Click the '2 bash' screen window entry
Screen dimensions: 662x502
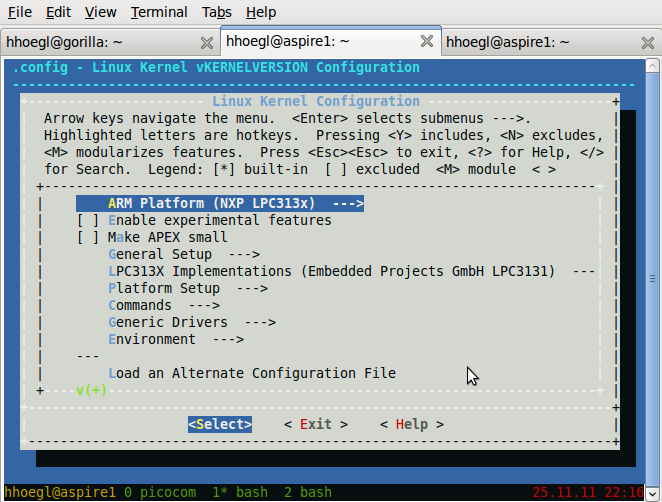point(308,493)
